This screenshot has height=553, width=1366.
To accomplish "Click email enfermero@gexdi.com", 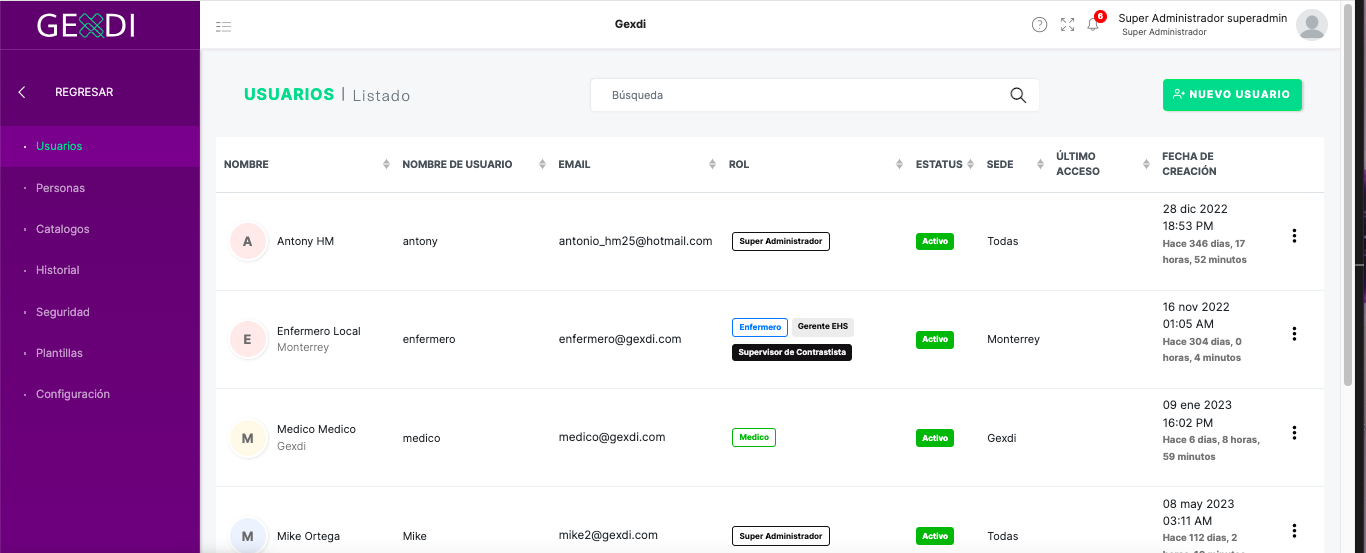I will 620,339.
